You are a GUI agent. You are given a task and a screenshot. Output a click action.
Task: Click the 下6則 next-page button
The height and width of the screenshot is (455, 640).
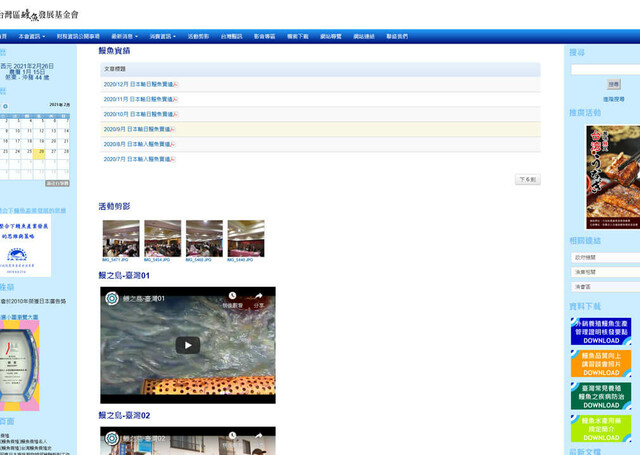click(528, 180)
